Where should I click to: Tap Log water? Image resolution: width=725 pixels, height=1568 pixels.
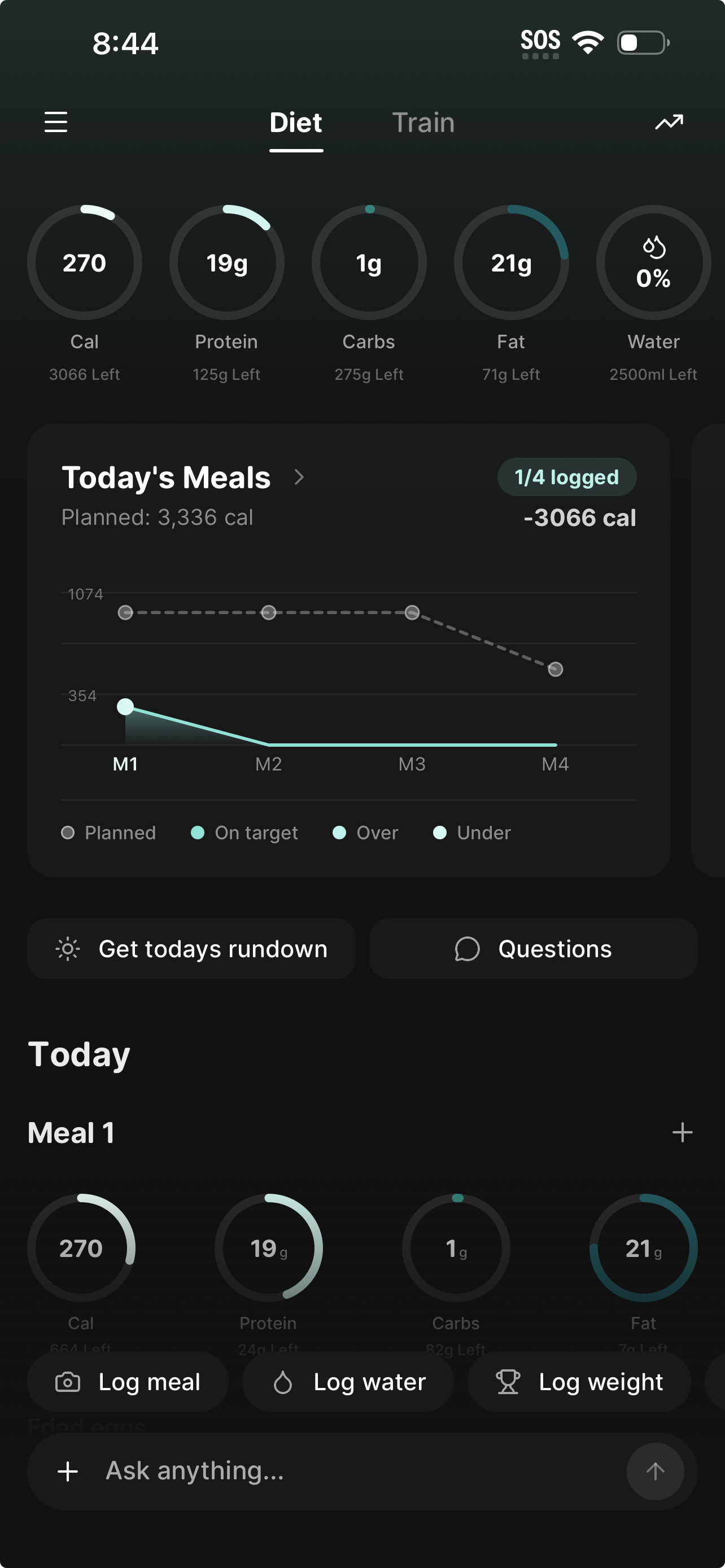coord(348,1382)
